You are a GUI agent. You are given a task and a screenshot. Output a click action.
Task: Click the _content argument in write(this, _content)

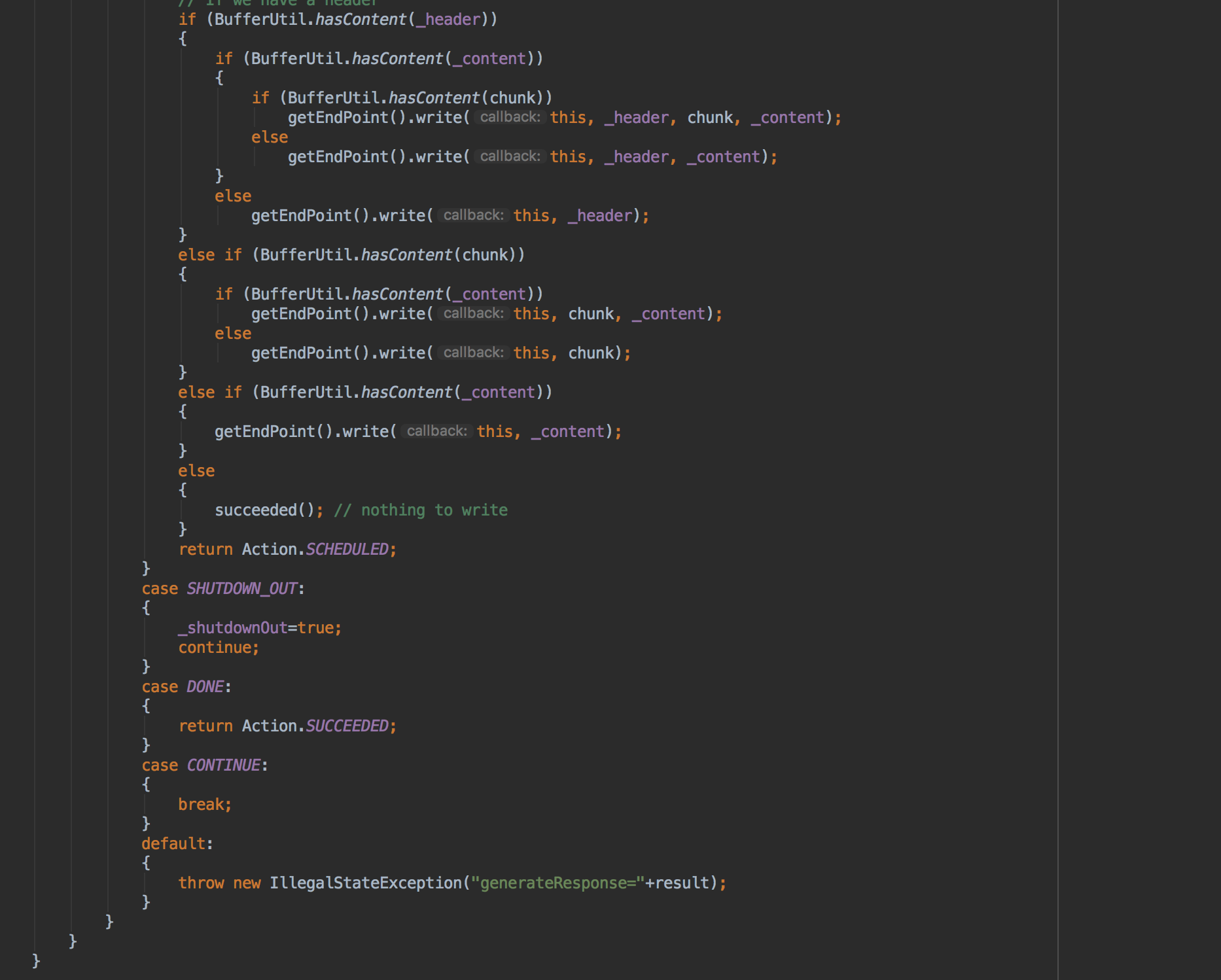(568, 432)
